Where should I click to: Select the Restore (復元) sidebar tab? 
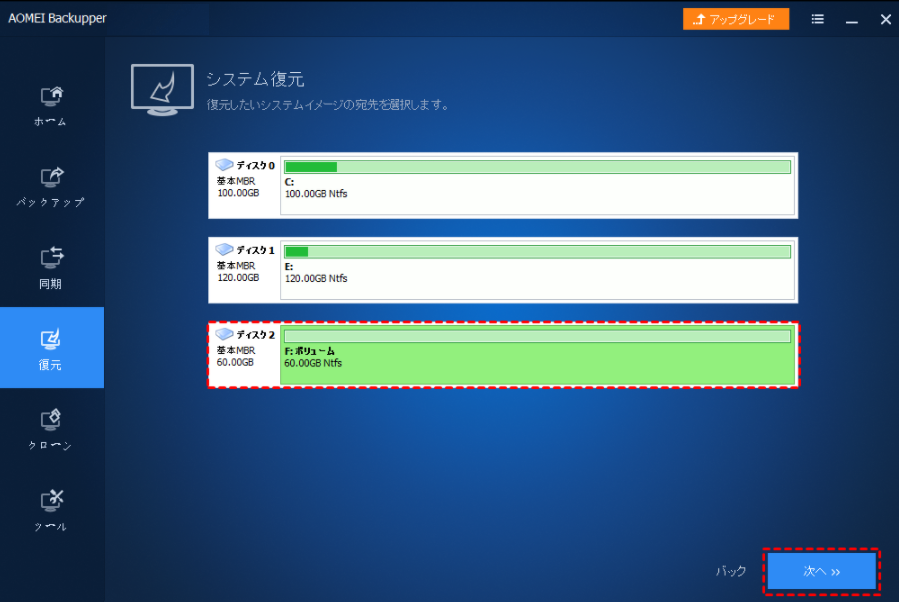(x=51, y=347)
